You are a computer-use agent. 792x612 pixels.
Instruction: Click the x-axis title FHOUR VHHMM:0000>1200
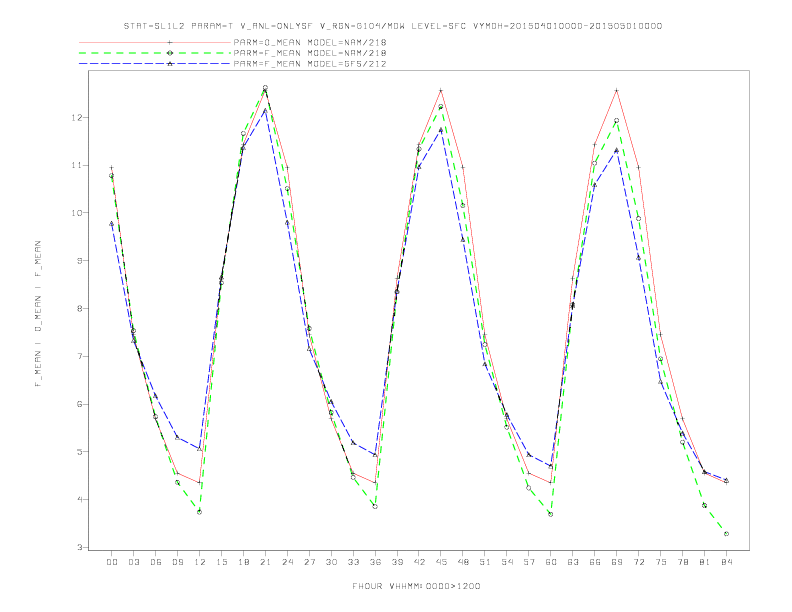416,586
